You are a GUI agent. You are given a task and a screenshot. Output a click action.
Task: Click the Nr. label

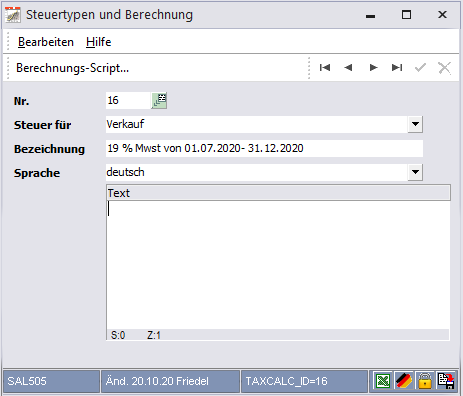point(21,101)
